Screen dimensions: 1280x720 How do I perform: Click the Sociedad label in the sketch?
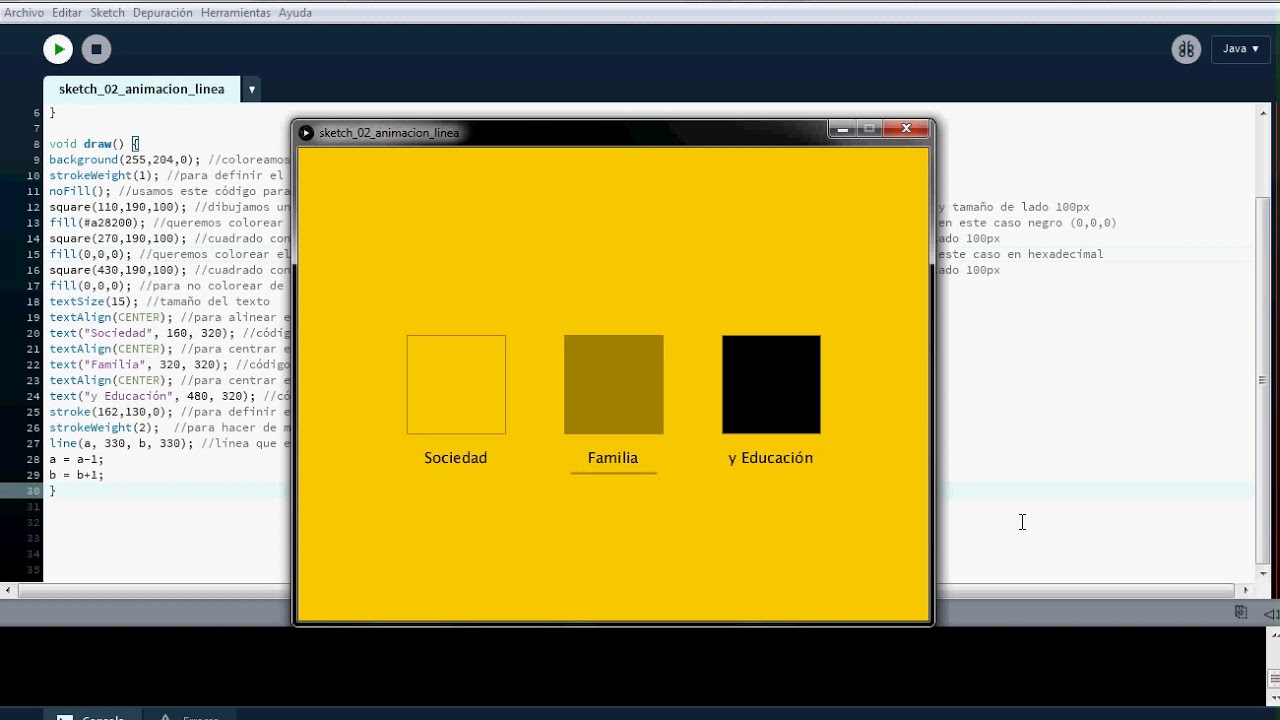(x=456, y=458)
